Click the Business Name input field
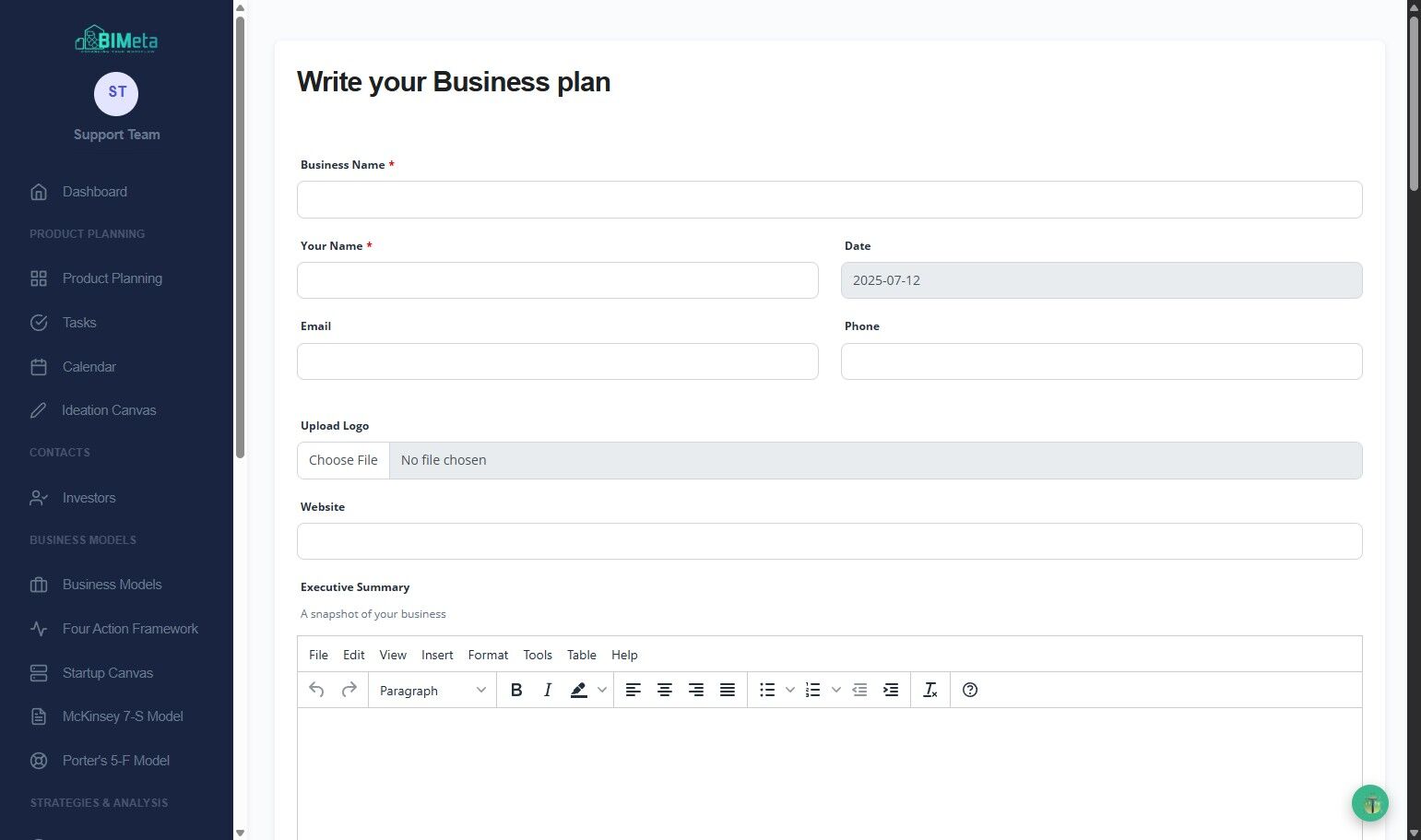This screenshot has height=840, width=1421. [829, 200]
